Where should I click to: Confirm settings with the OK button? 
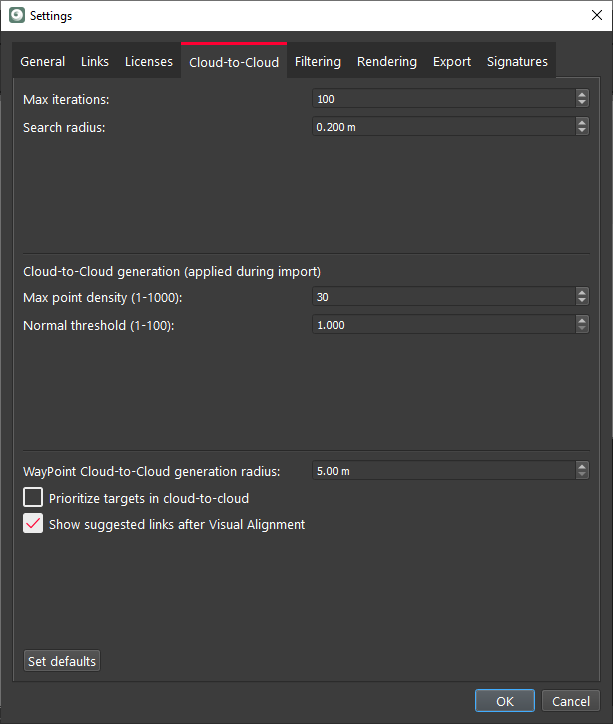(x=505, y=701)
